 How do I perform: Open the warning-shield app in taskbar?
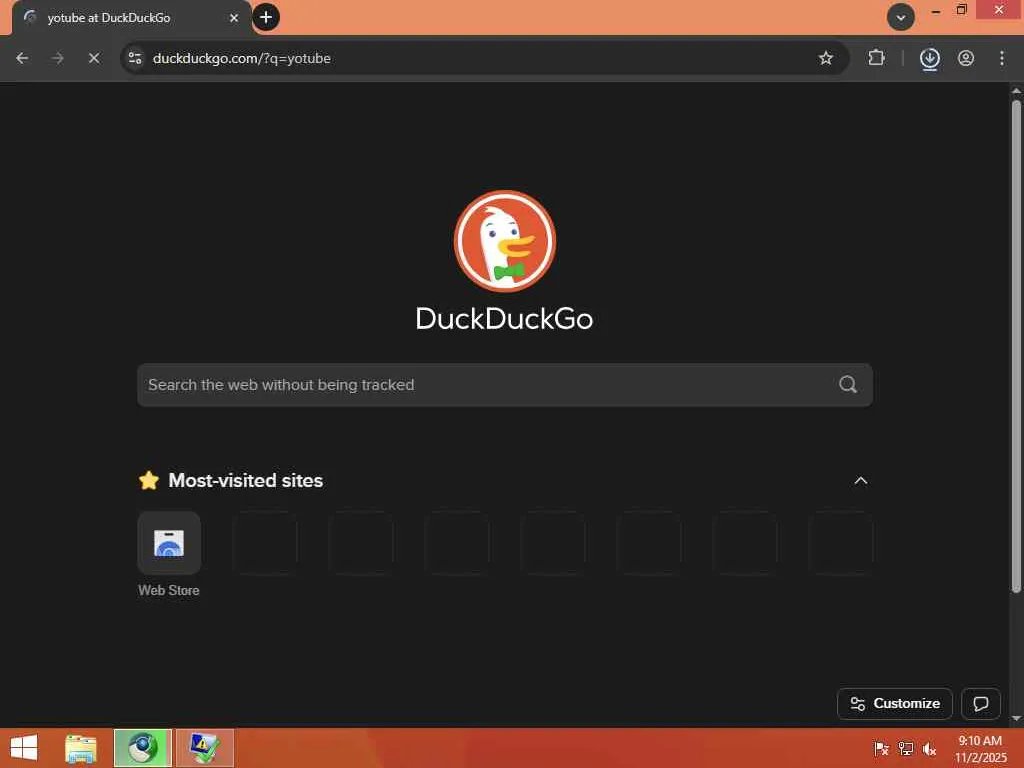204,748
